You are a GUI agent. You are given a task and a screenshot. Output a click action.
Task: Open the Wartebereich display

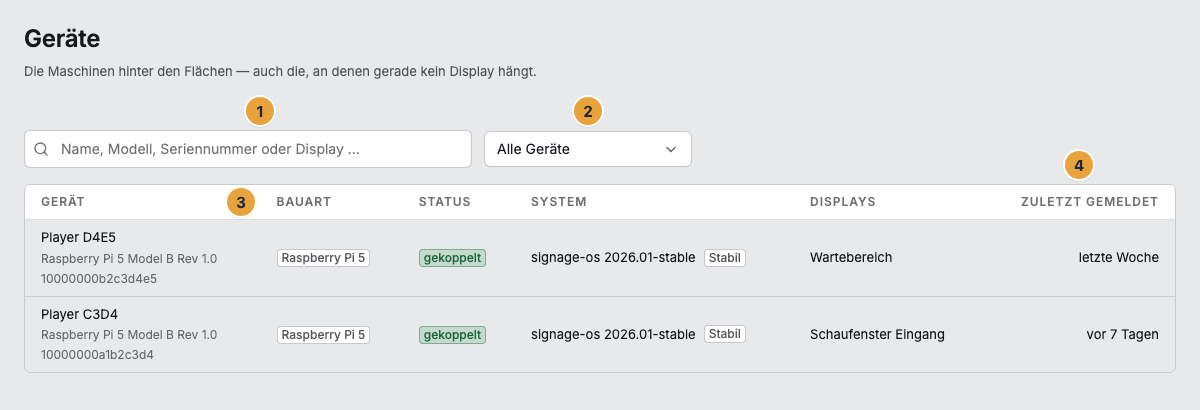[851, 258]
